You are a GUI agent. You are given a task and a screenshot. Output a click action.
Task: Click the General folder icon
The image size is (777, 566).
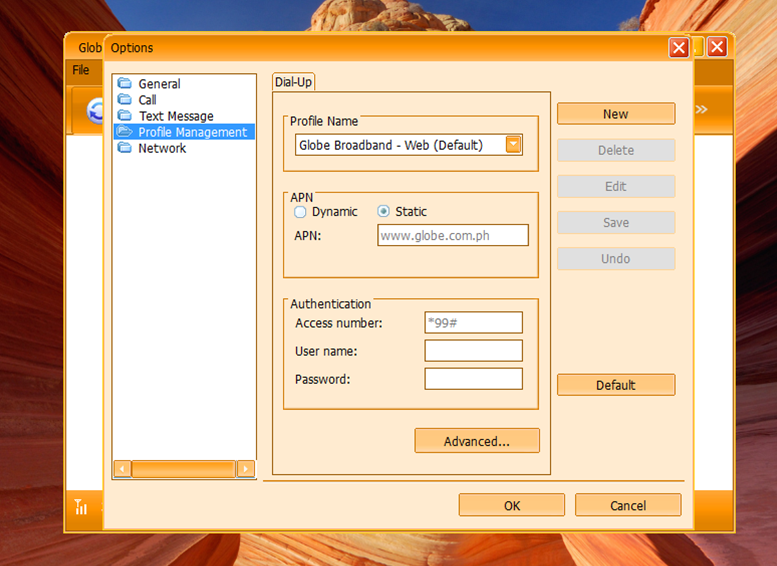pyautogui.click(x=125, y=83)
